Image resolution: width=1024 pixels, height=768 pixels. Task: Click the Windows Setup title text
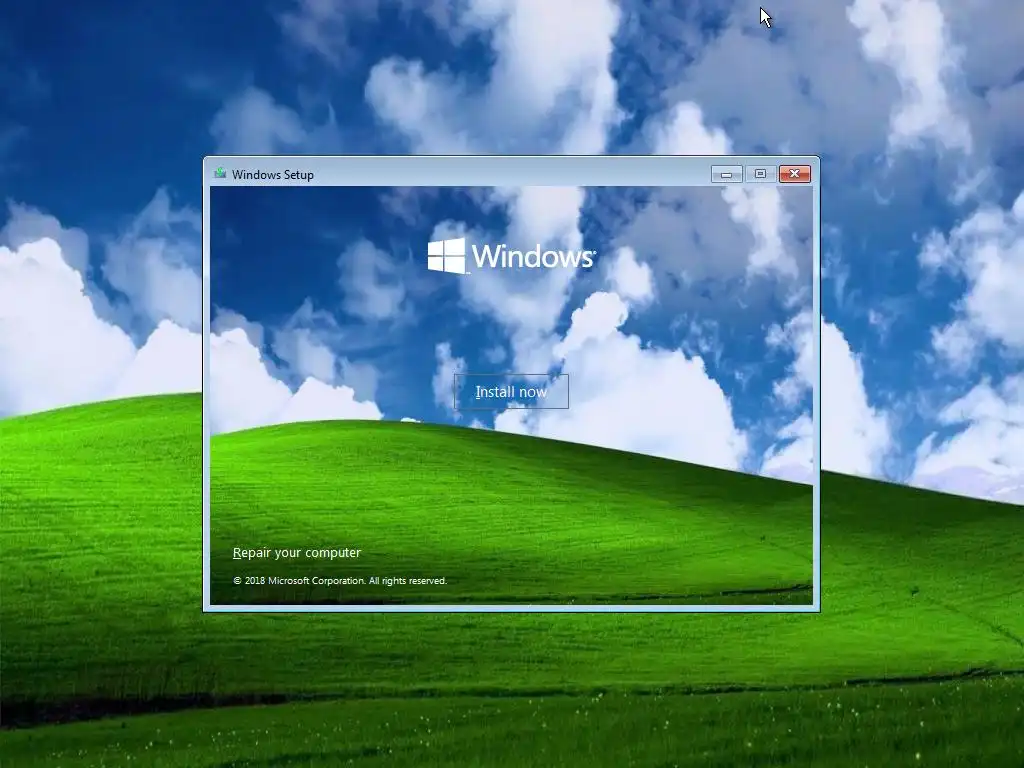click(273, 174)
